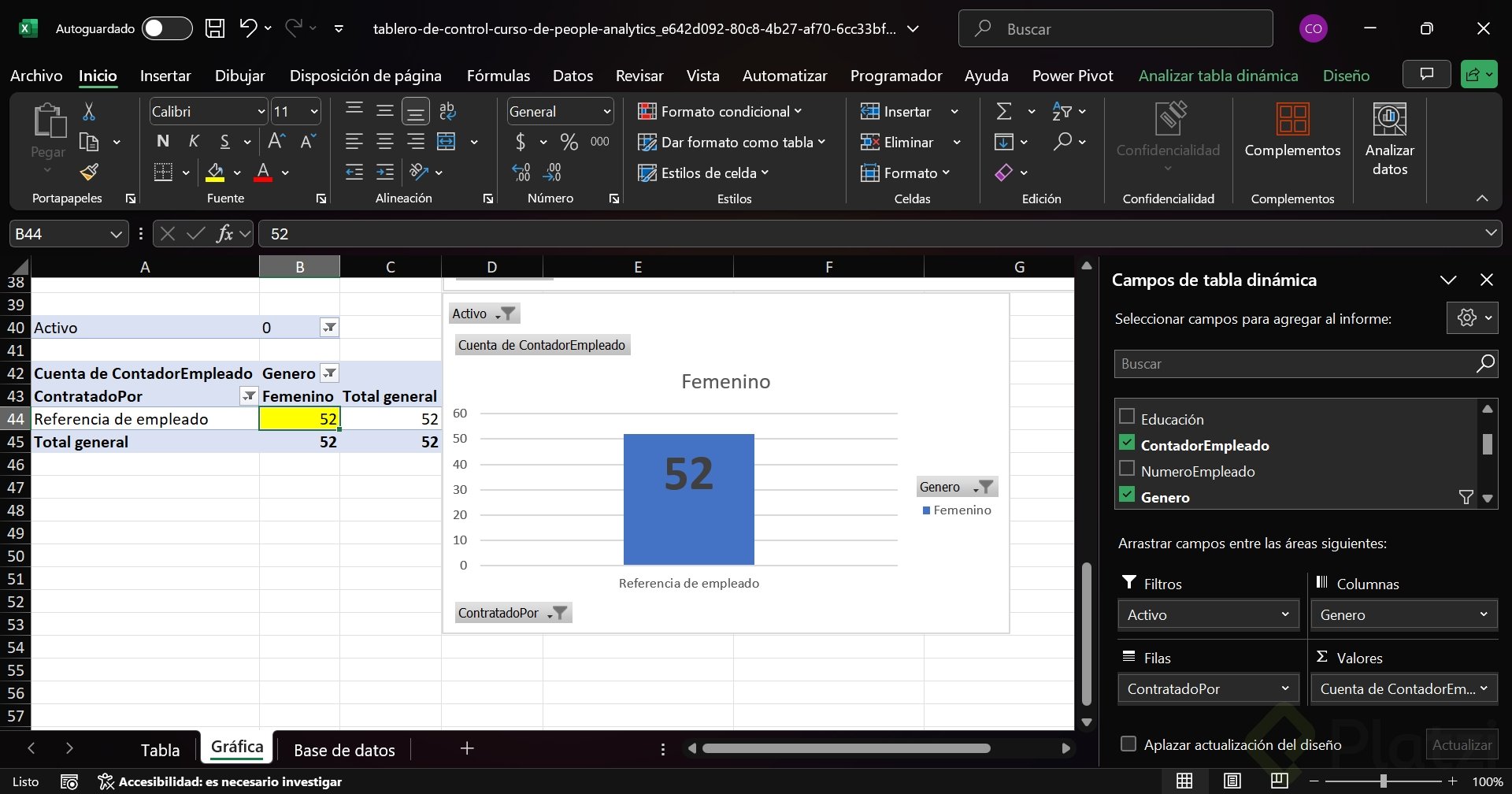Open the font name Calibri dropdown
This screenshot has width=1512, height=794.
(x=261, y=112)
